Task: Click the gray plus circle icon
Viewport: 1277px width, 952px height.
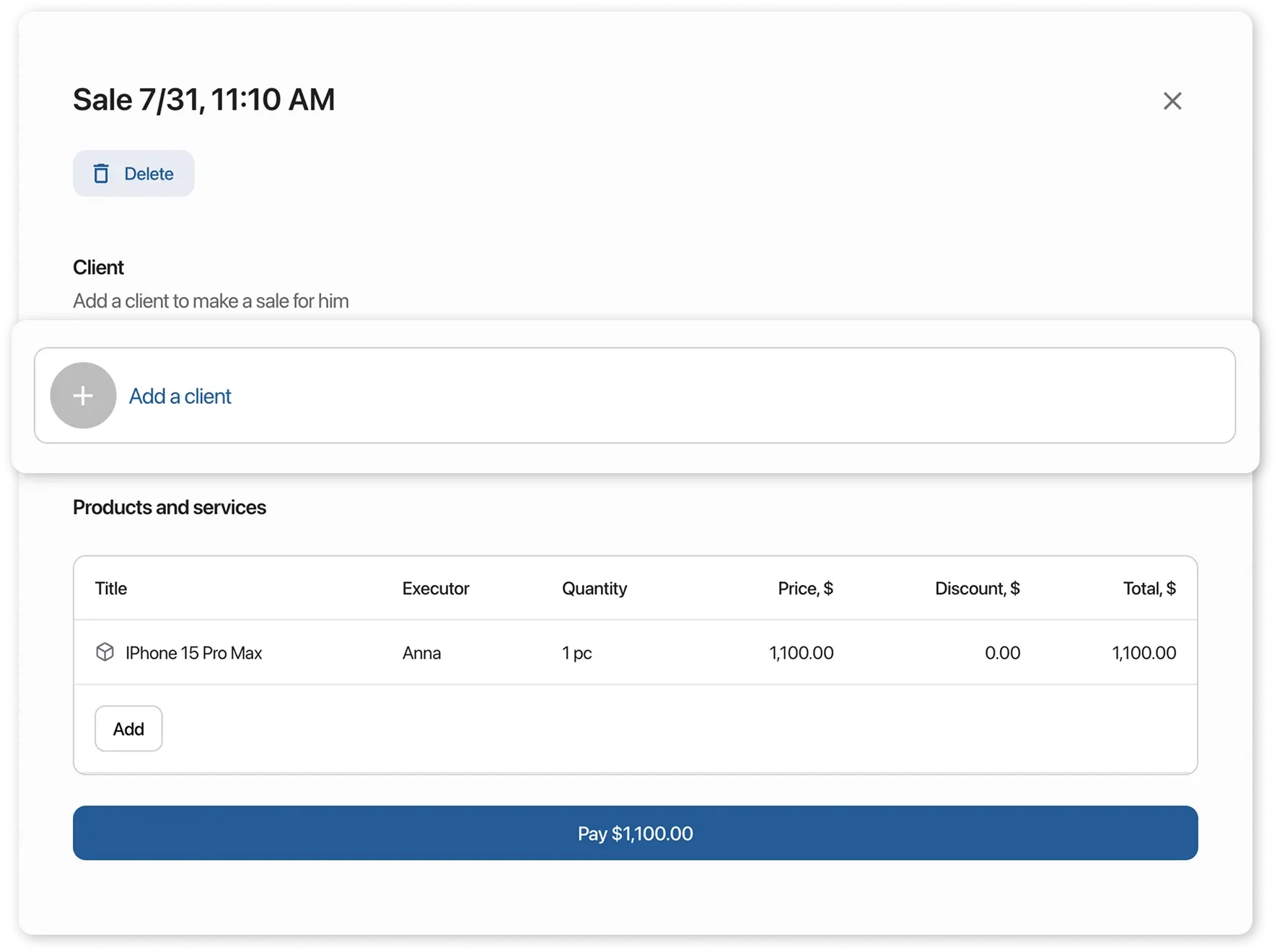Action: point(83,395)
